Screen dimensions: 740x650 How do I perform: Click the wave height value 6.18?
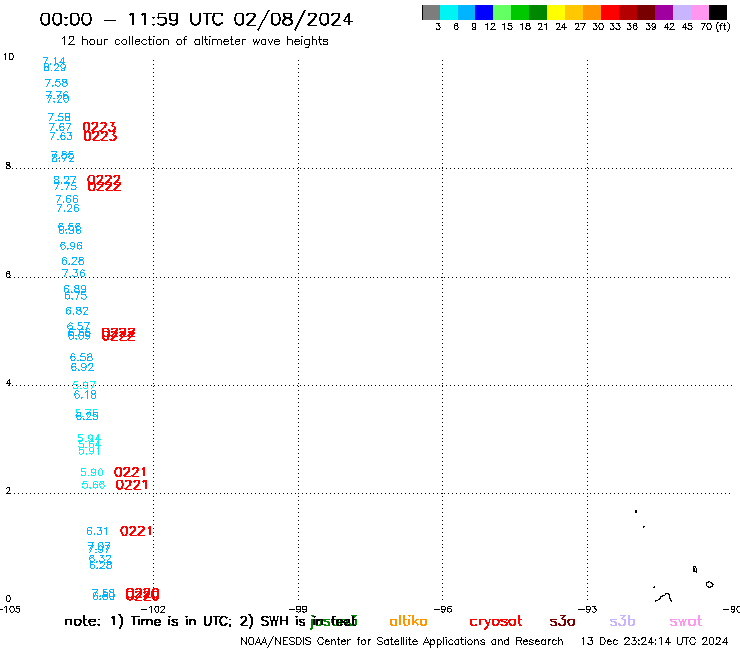[x=85, y=395]
